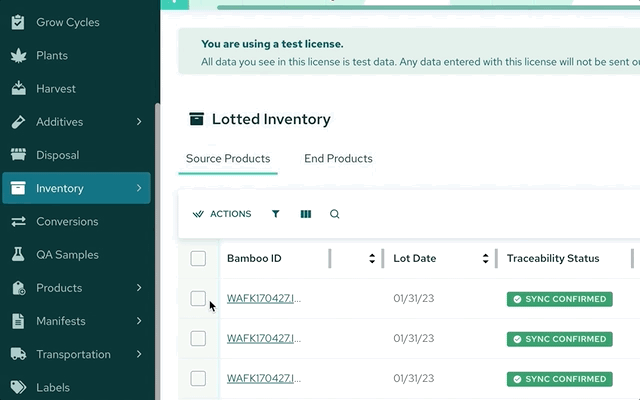
Task: Switch to Source Products tab
Action: click(228, 158)
